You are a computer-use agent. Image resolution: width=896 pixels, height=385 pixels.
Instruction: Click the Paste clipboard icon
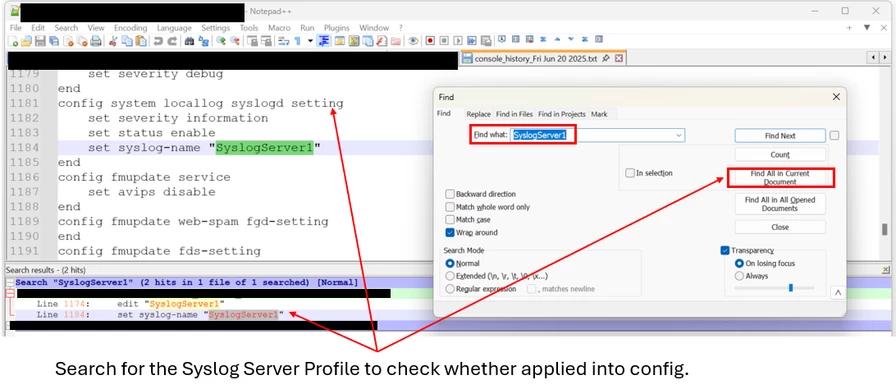140,41
